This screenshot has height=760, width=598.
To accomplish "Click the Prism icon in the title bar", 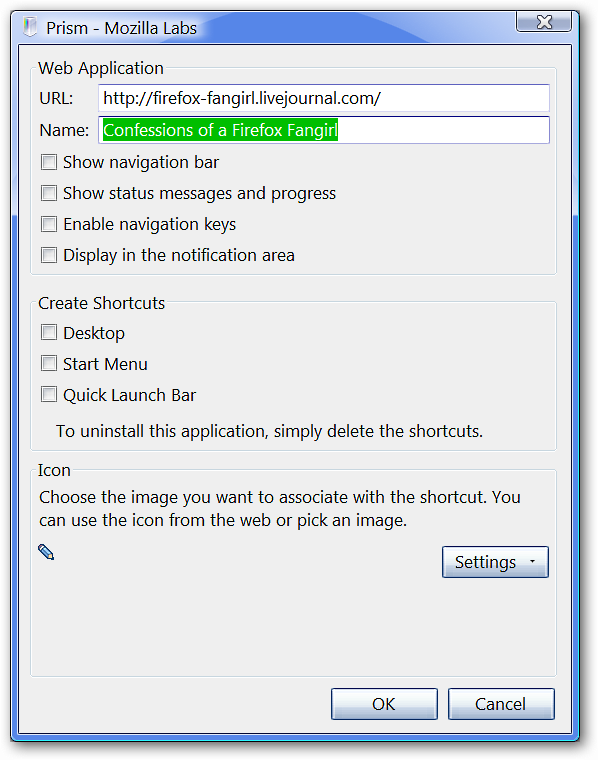I will 30,27.
